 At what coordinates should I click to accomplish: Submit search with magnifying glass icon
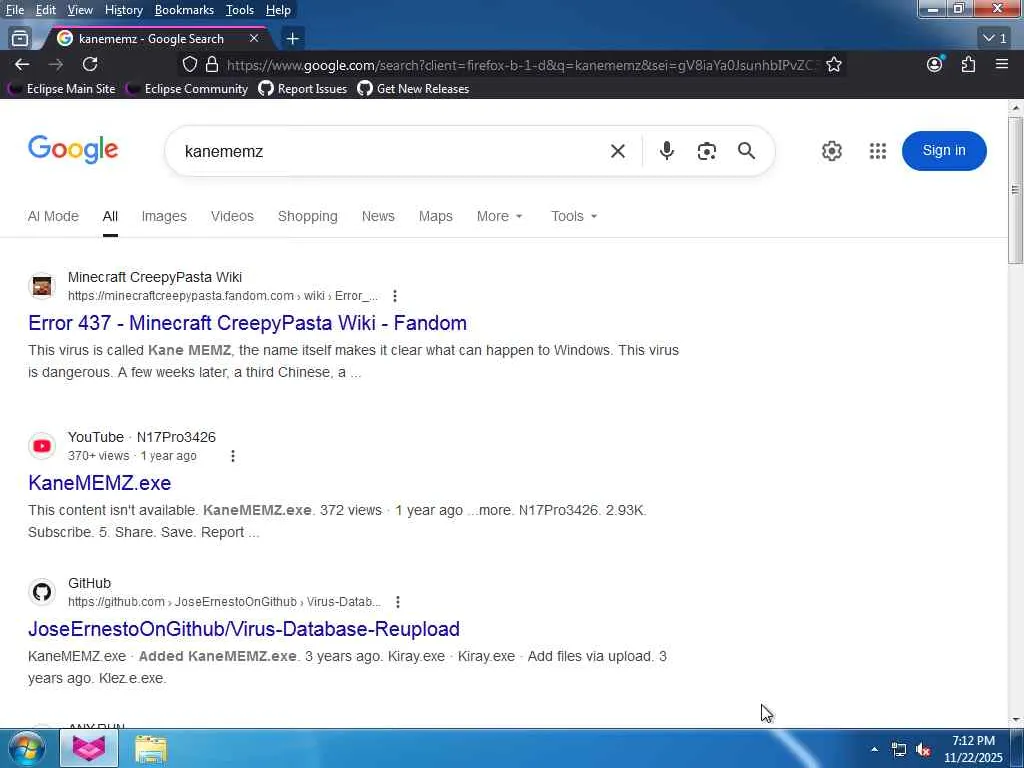[x=746, y=151]
